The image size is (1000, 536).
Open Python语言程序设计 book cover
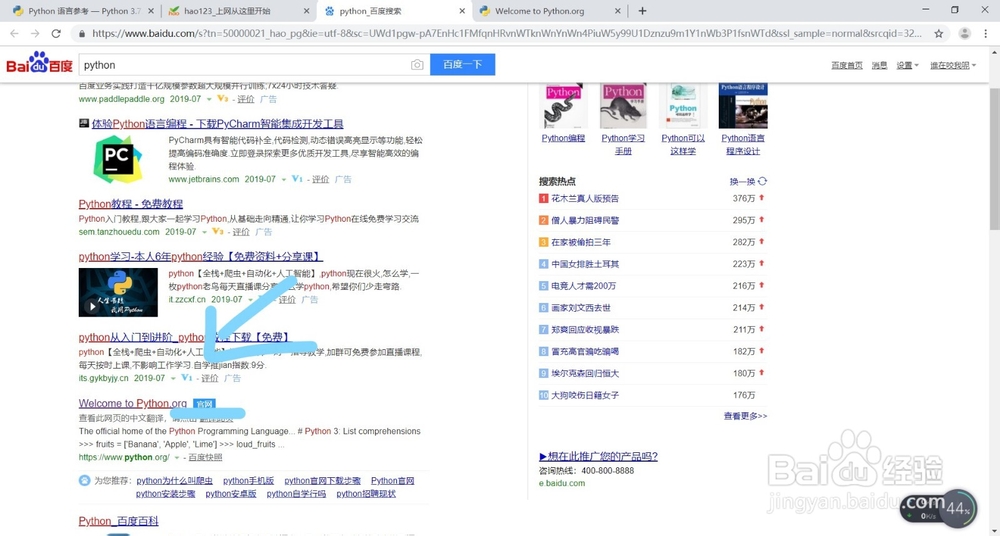[743, 105]
